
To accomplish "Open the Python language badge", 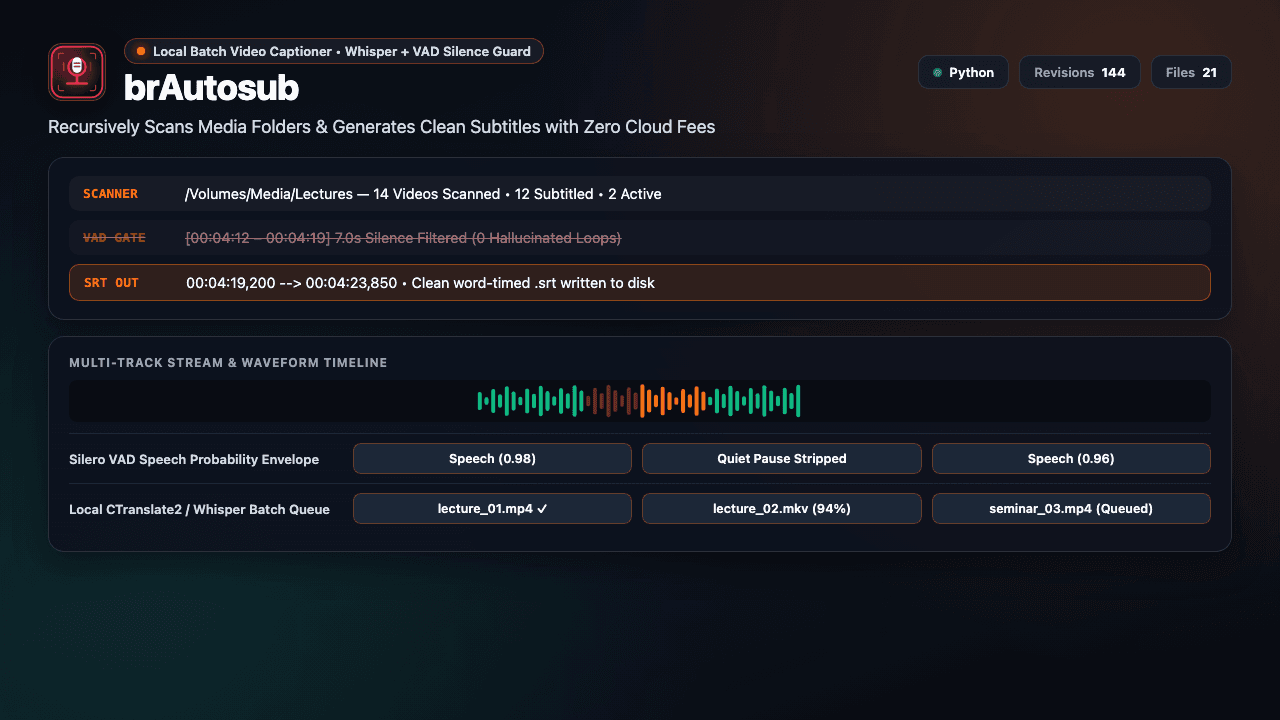I will click(x=963, y=72).
